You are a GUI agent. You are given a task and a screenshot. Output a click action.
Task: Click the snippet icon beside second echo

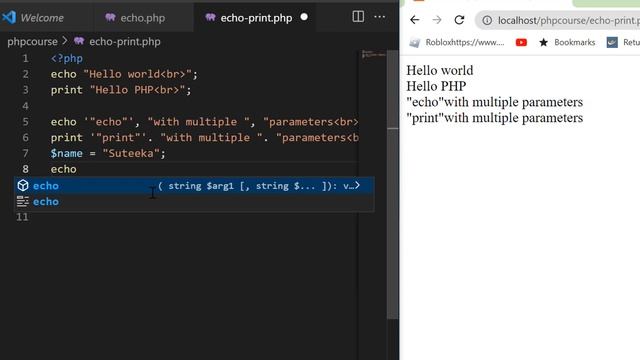point(23,202)
